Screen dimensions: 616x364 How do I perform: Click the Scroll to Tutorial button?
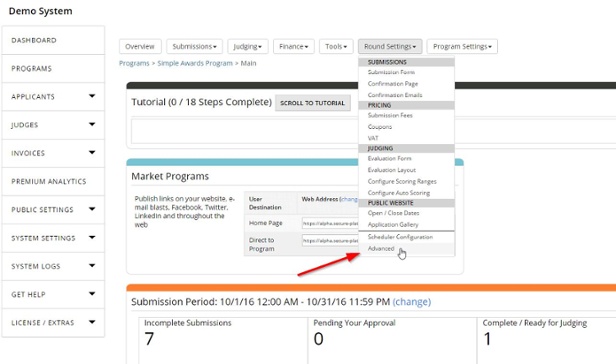(313, 103)
